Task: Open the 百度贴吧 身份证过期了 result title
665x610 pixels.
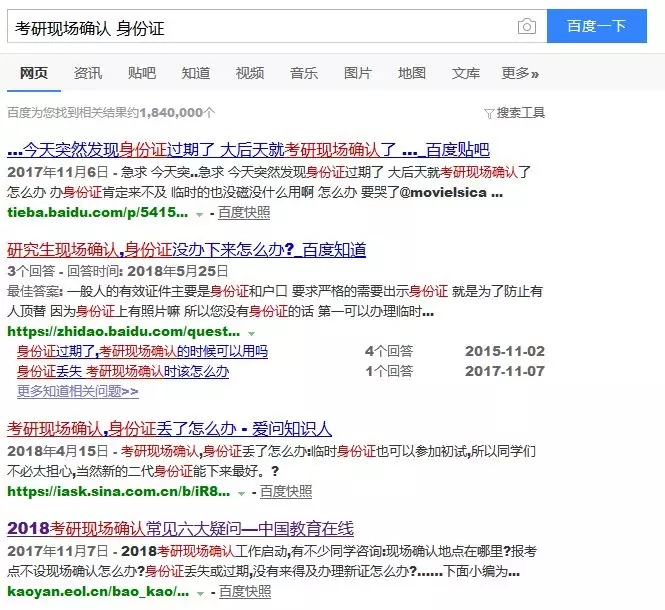Action: [248, 151]
